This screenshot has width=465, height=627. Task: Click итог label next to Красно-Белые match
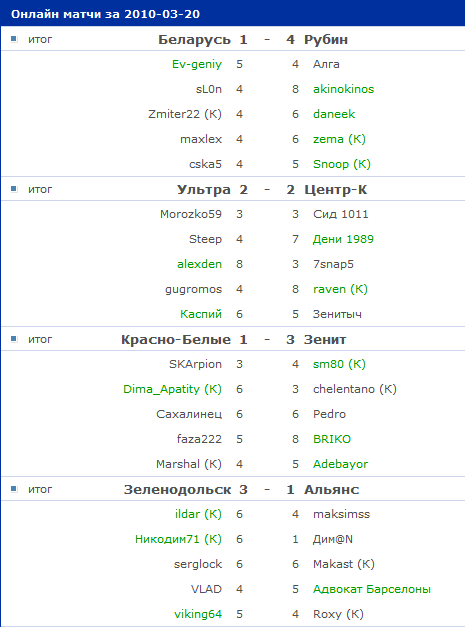click(40, 339)
